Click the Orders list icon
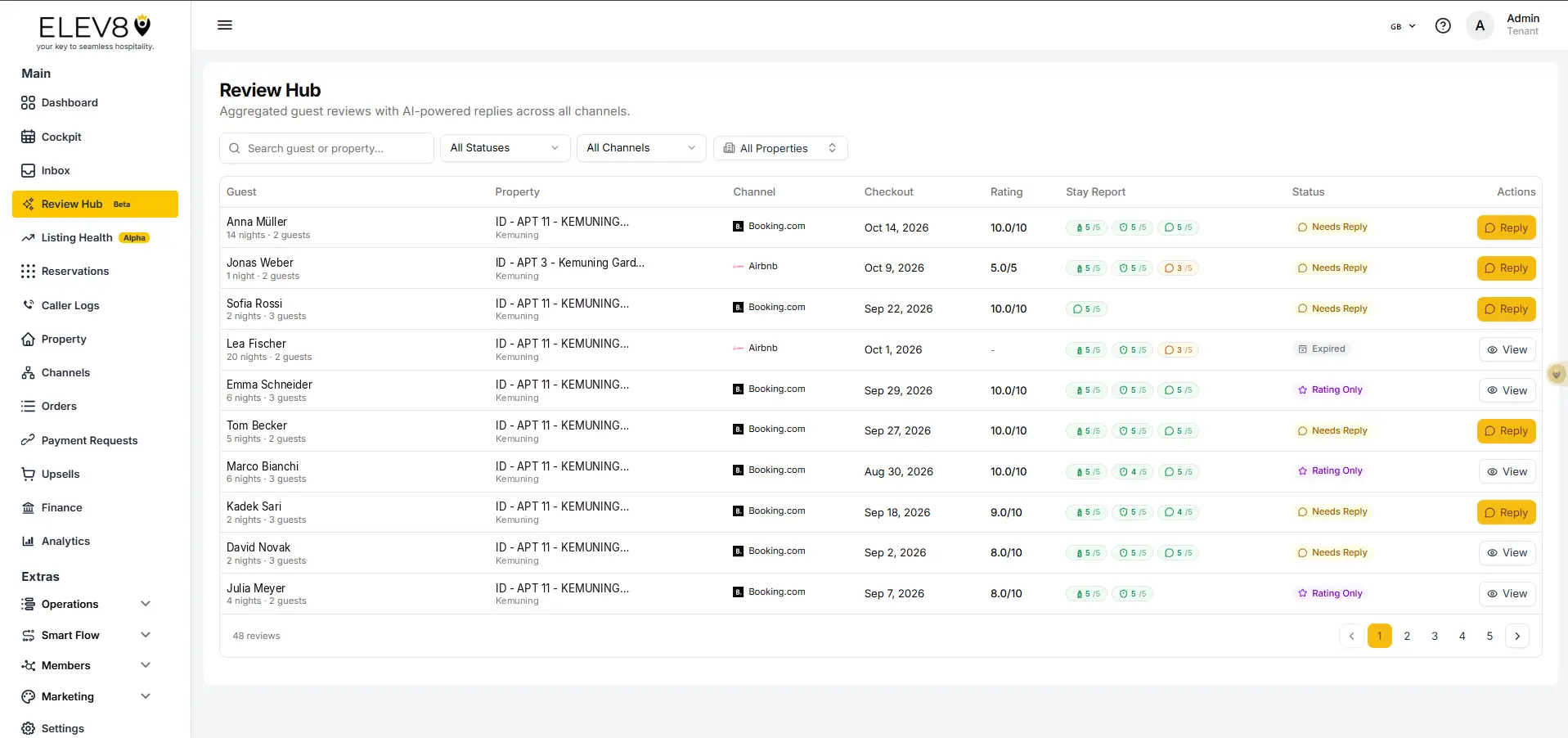 pos(28,406)
